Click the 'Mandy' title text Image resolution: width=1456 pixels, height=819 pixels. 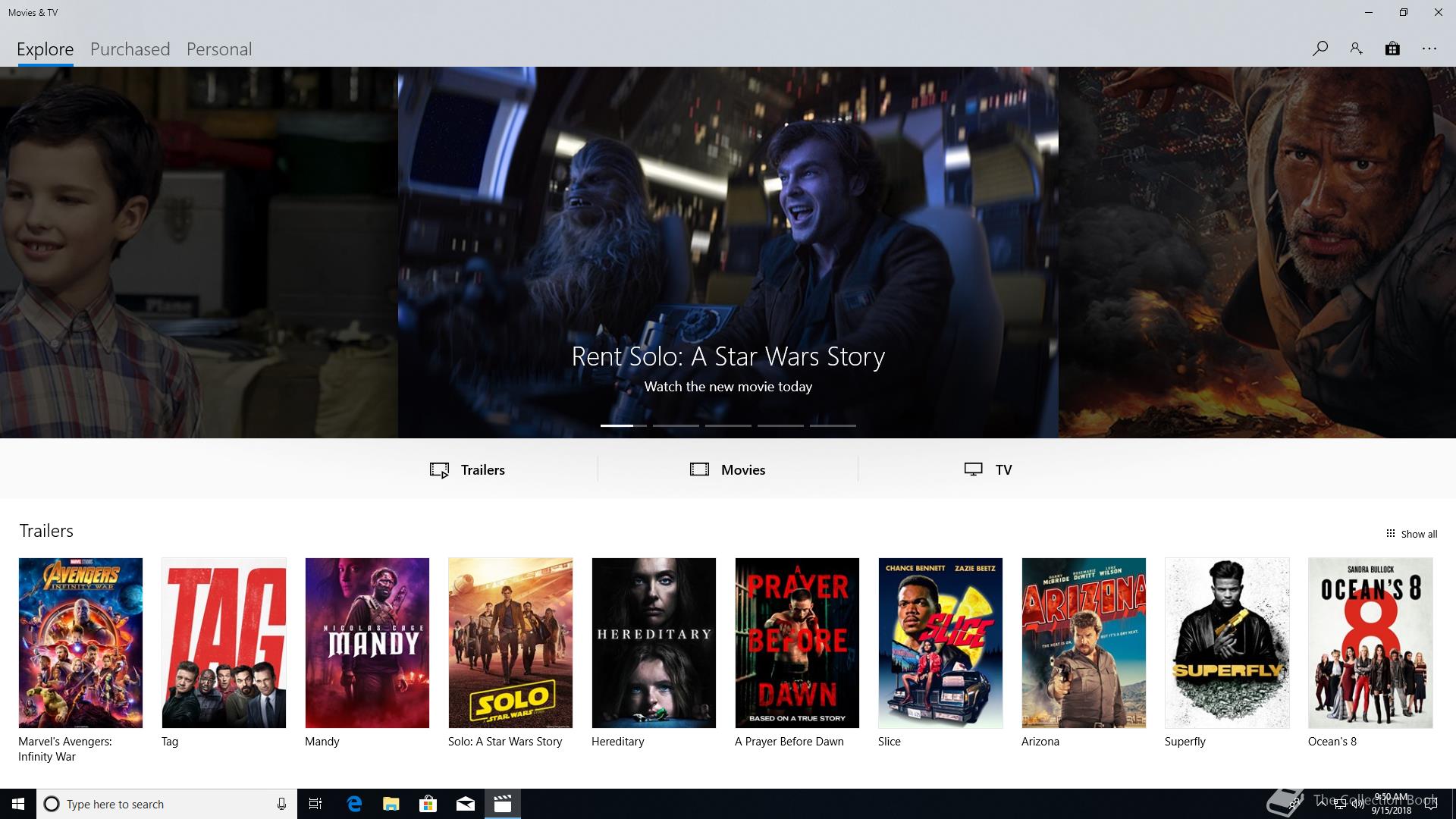(322, 742)
